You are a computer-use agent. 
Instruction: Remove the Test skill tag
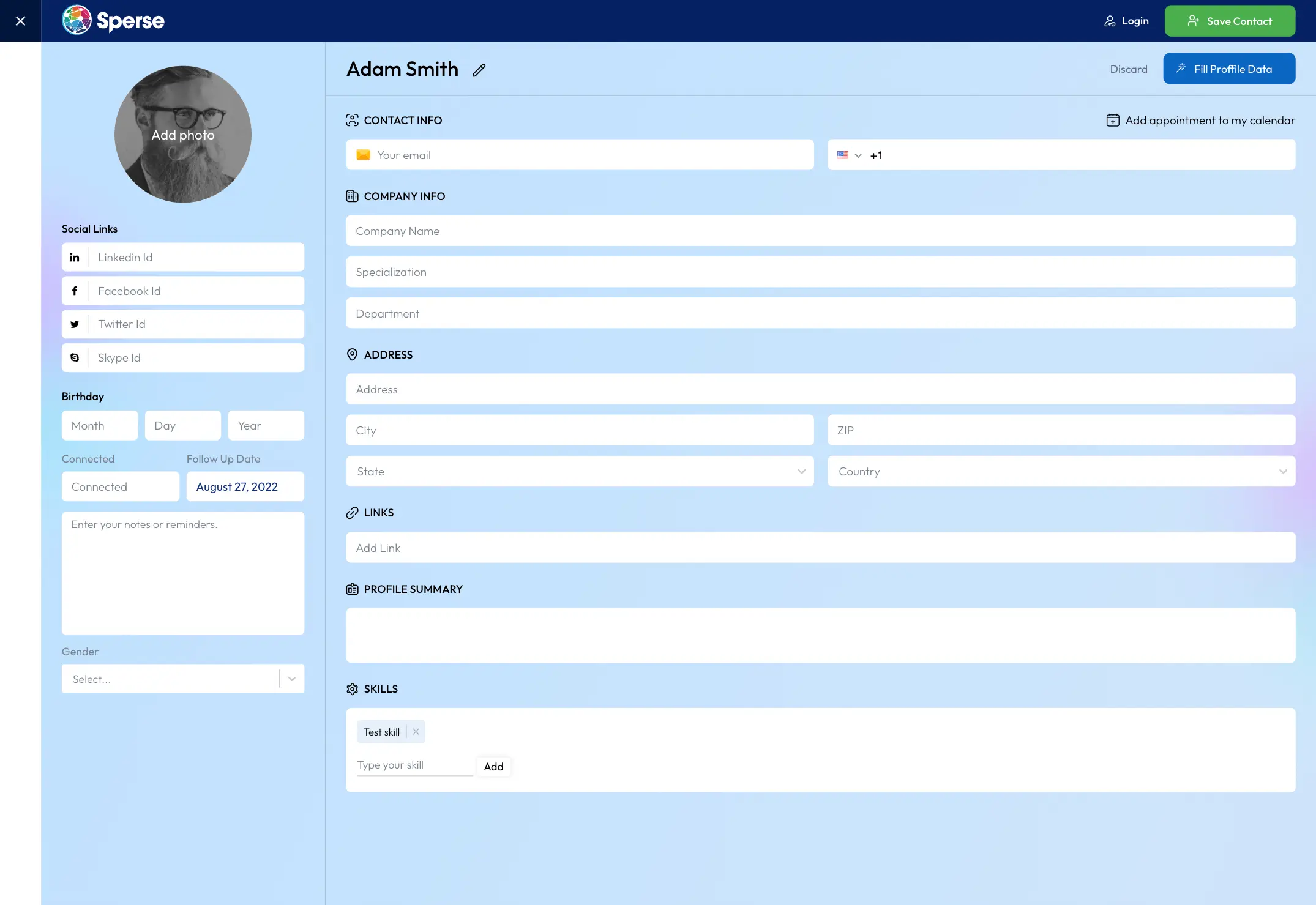(x=416, y=732)
